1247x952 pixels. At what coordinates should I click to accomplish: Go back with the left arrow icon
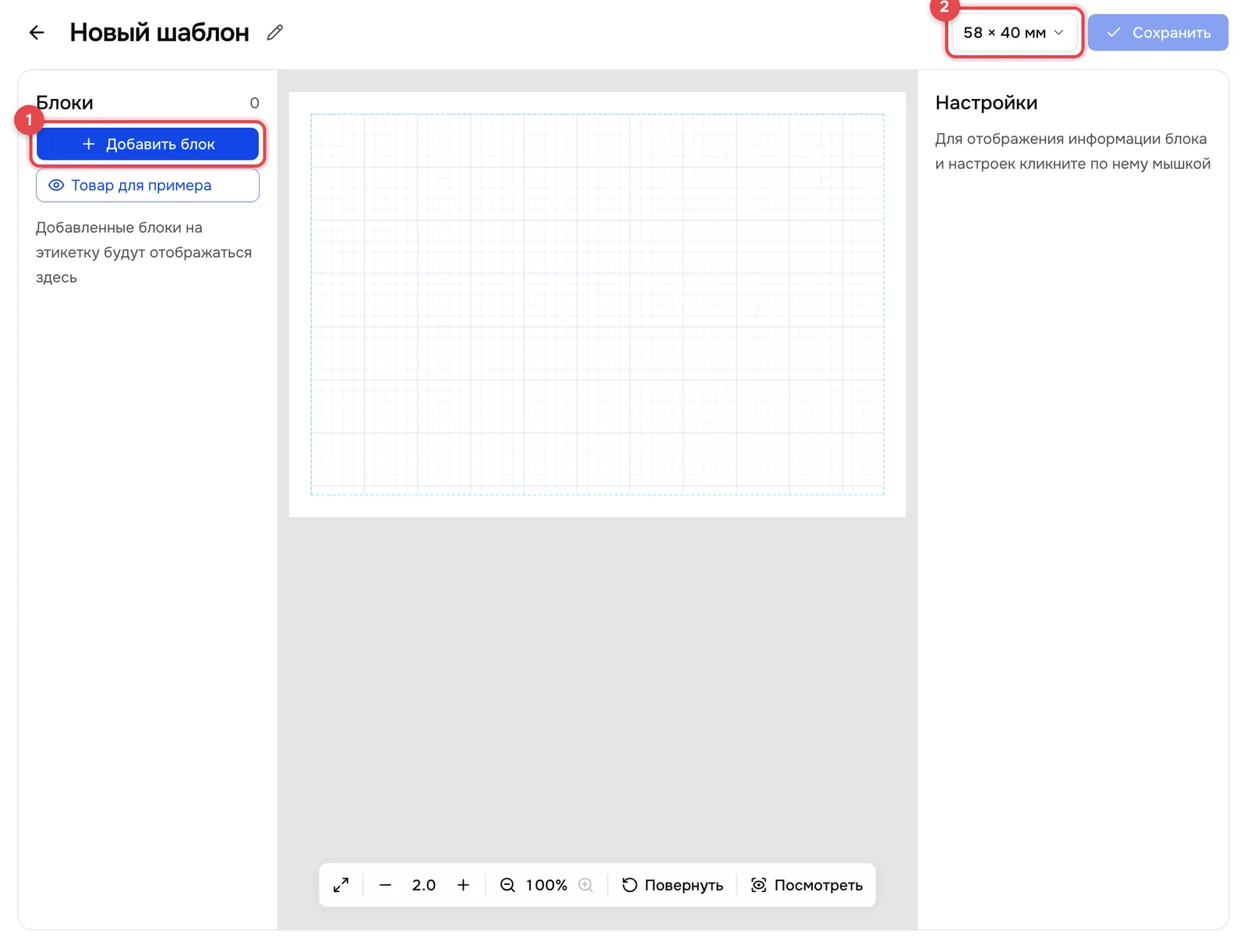point(36,33)
